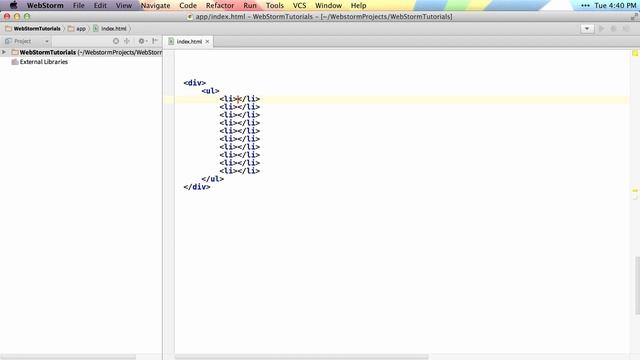
Task: Click the editor horizontal scrollbar
Action: click(x=302, y=357)
